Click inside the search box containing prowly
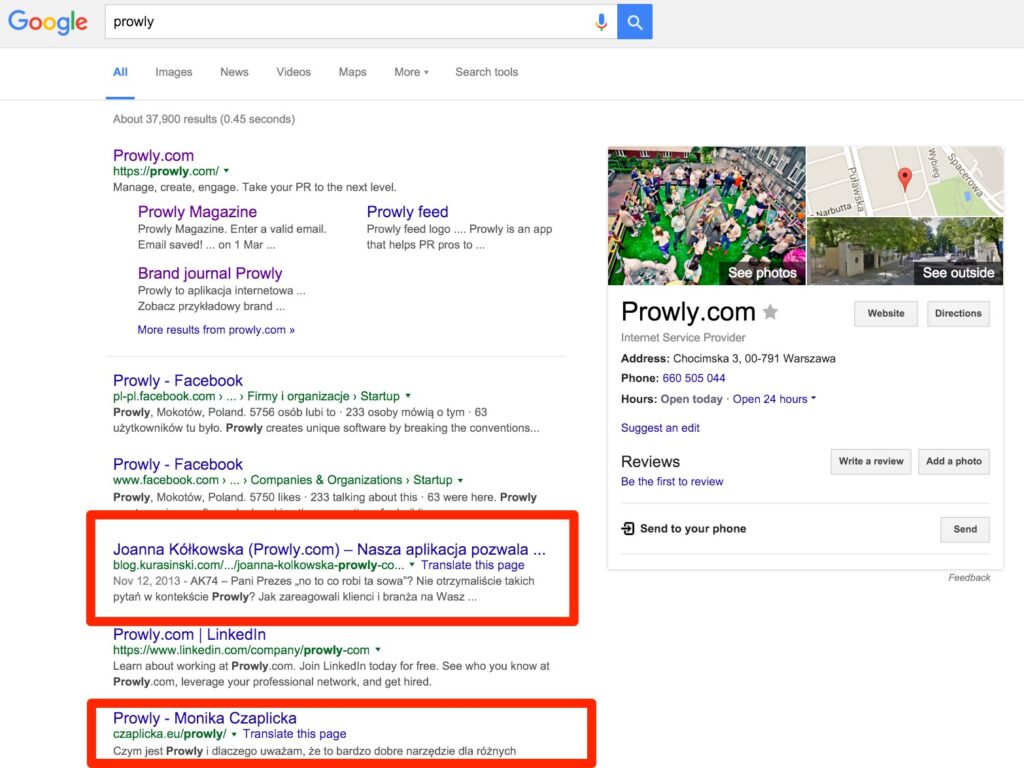 (350, 22)
